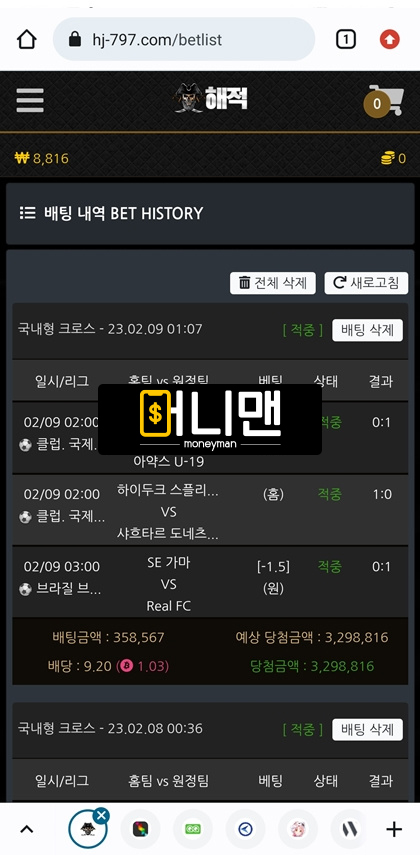Expand the bottom bar up chevron
Screen dimensions: 420x863
[x=26, y=829]
